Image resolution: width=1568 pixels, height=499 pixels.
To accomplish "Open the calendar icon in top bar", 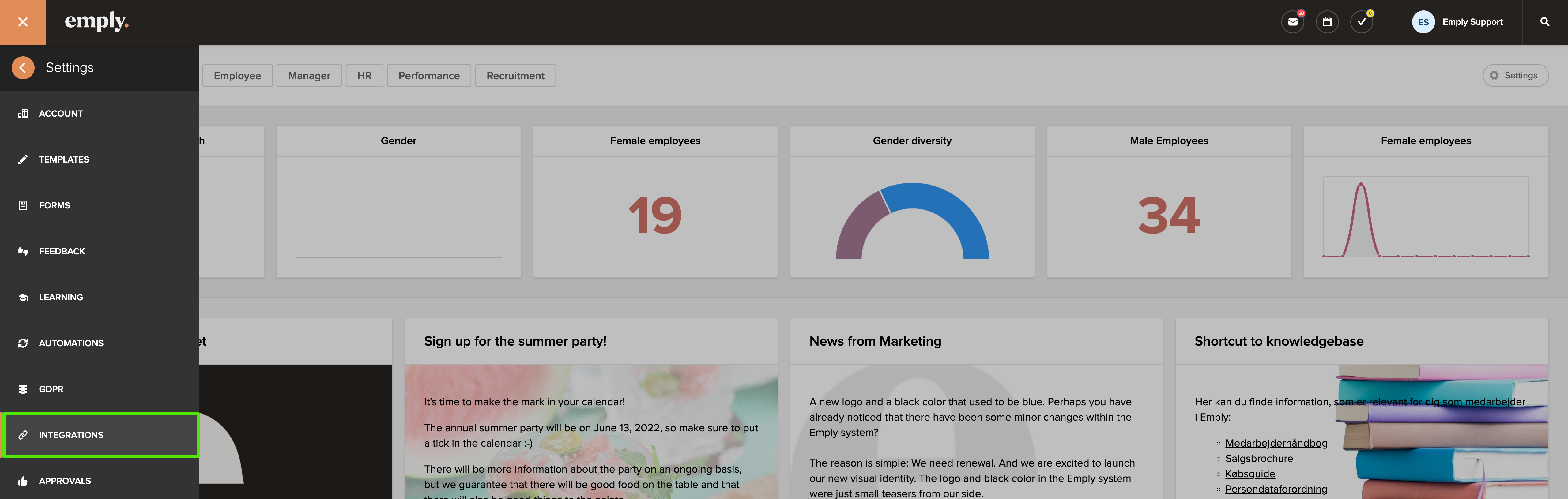I will tap(1327, 22).
